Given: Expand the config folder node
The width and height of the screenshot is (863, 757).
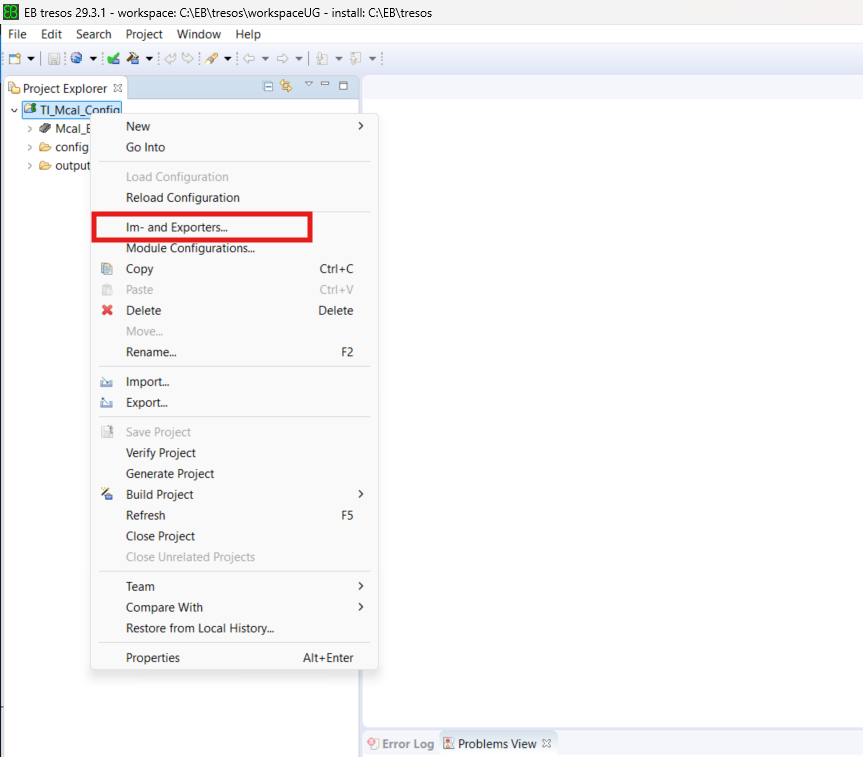Looking at the screenshot, I should 30,146.
